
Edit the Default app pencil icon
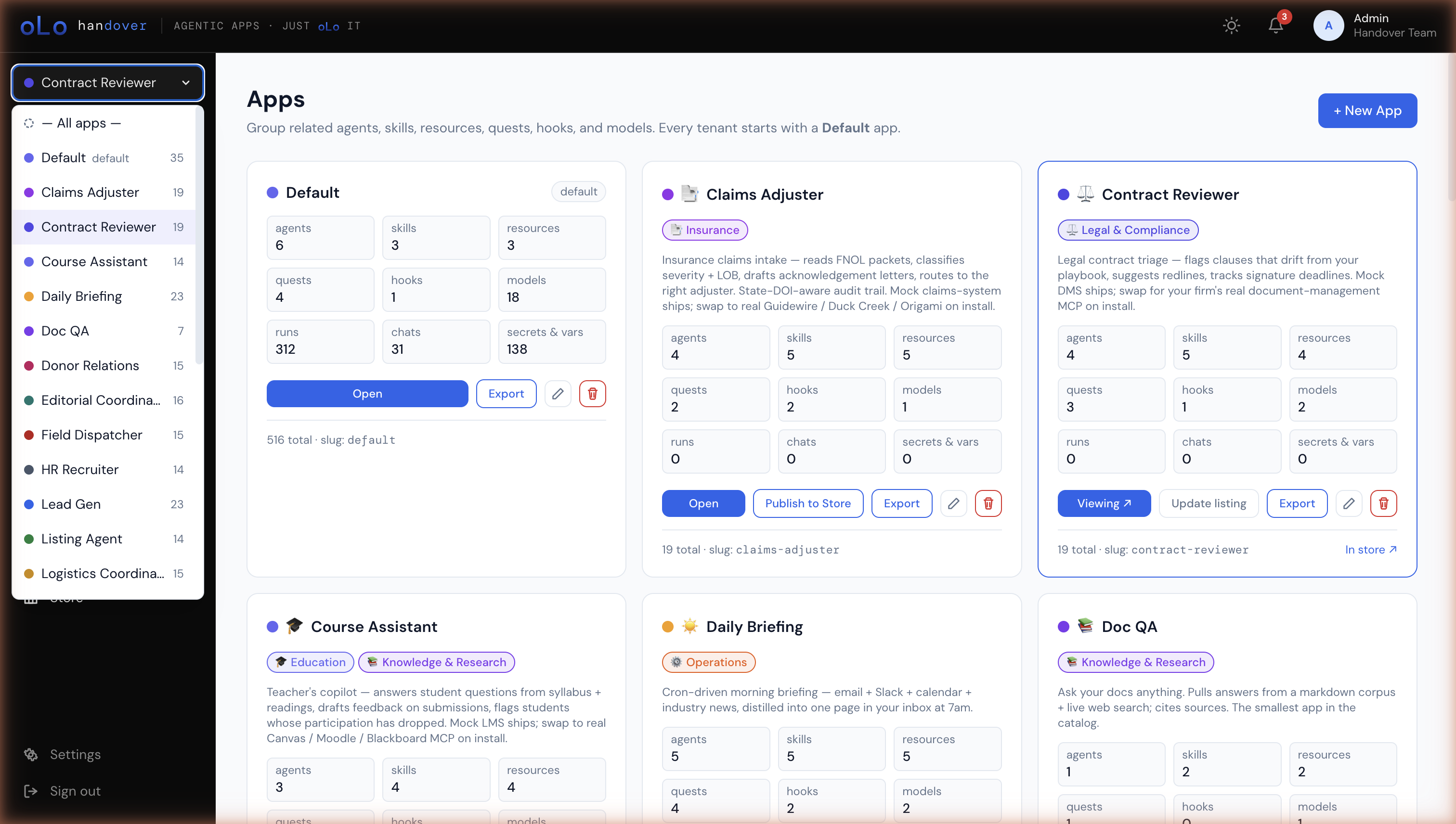[x=558, y=393]
